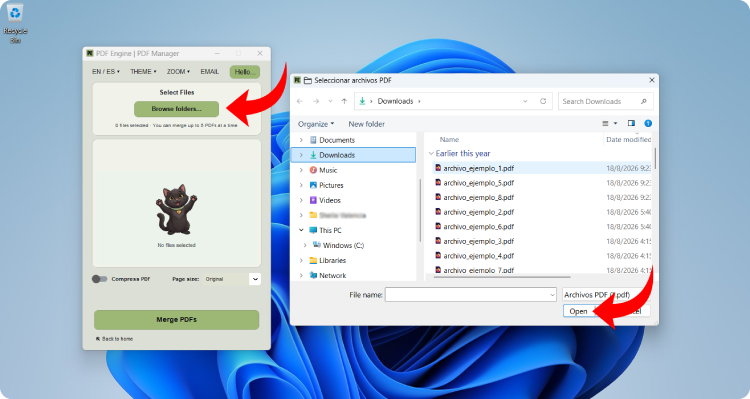The width and height of the screenshot is (750, 399).
Task: Open the THEME menu
Action: point(143,72)
